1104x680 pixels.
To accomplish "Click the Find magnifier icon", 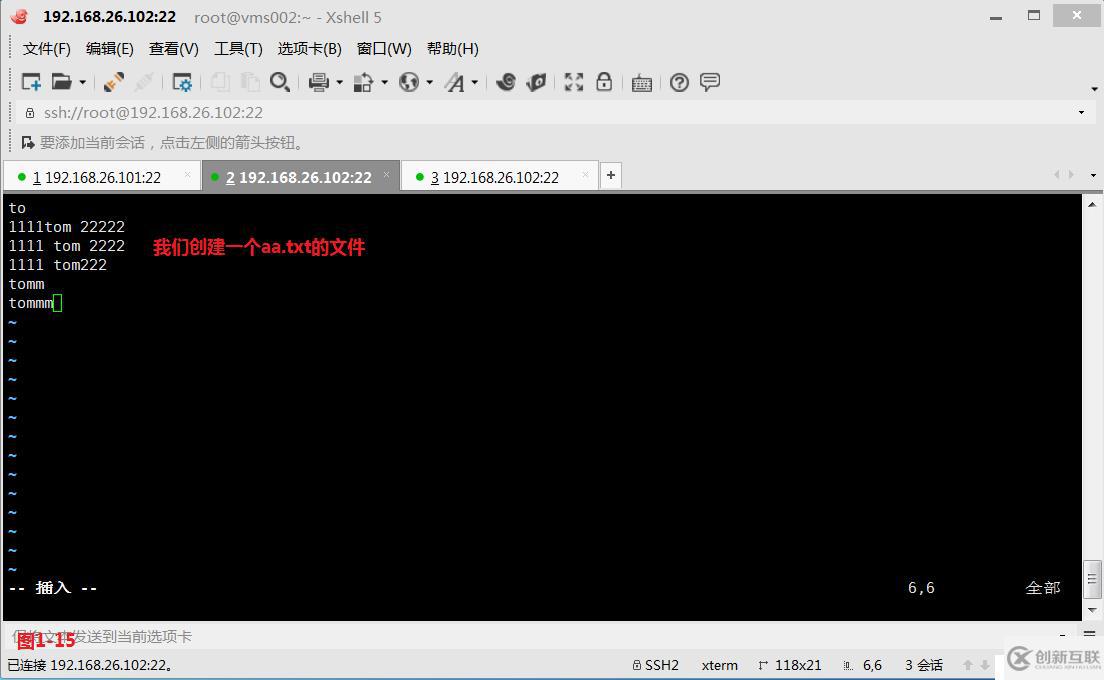I will click(x=280, y=82).
